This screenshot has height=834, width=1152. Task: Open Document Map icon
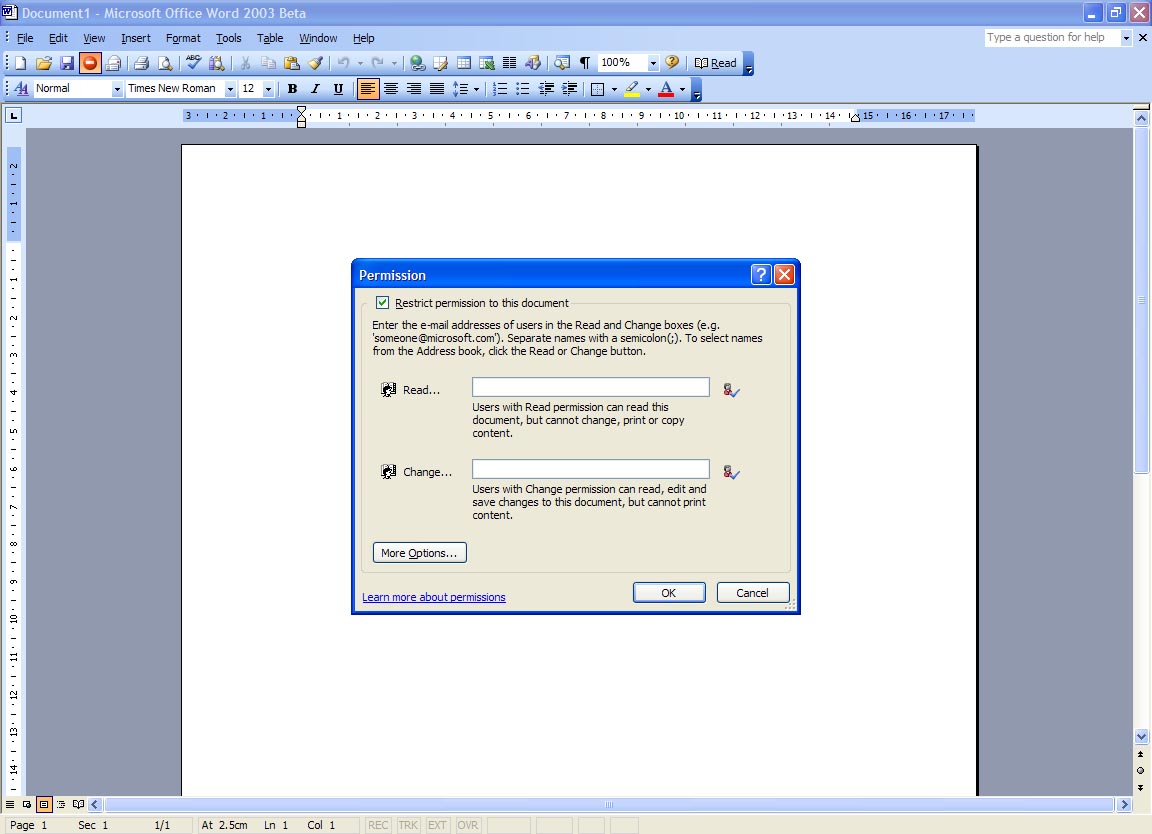tap(562, 63)
